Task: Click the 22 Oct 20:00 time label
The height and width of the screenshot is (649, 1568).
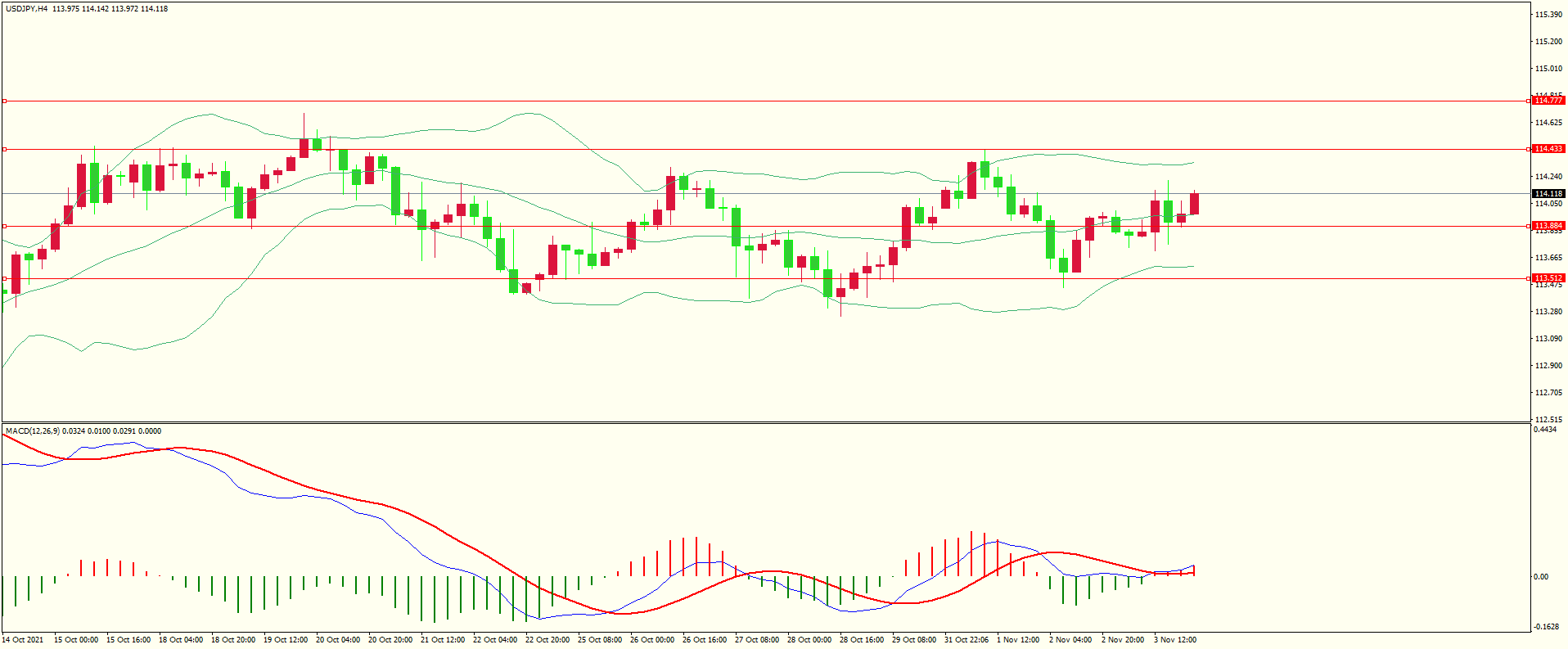Action: point(547,640)
